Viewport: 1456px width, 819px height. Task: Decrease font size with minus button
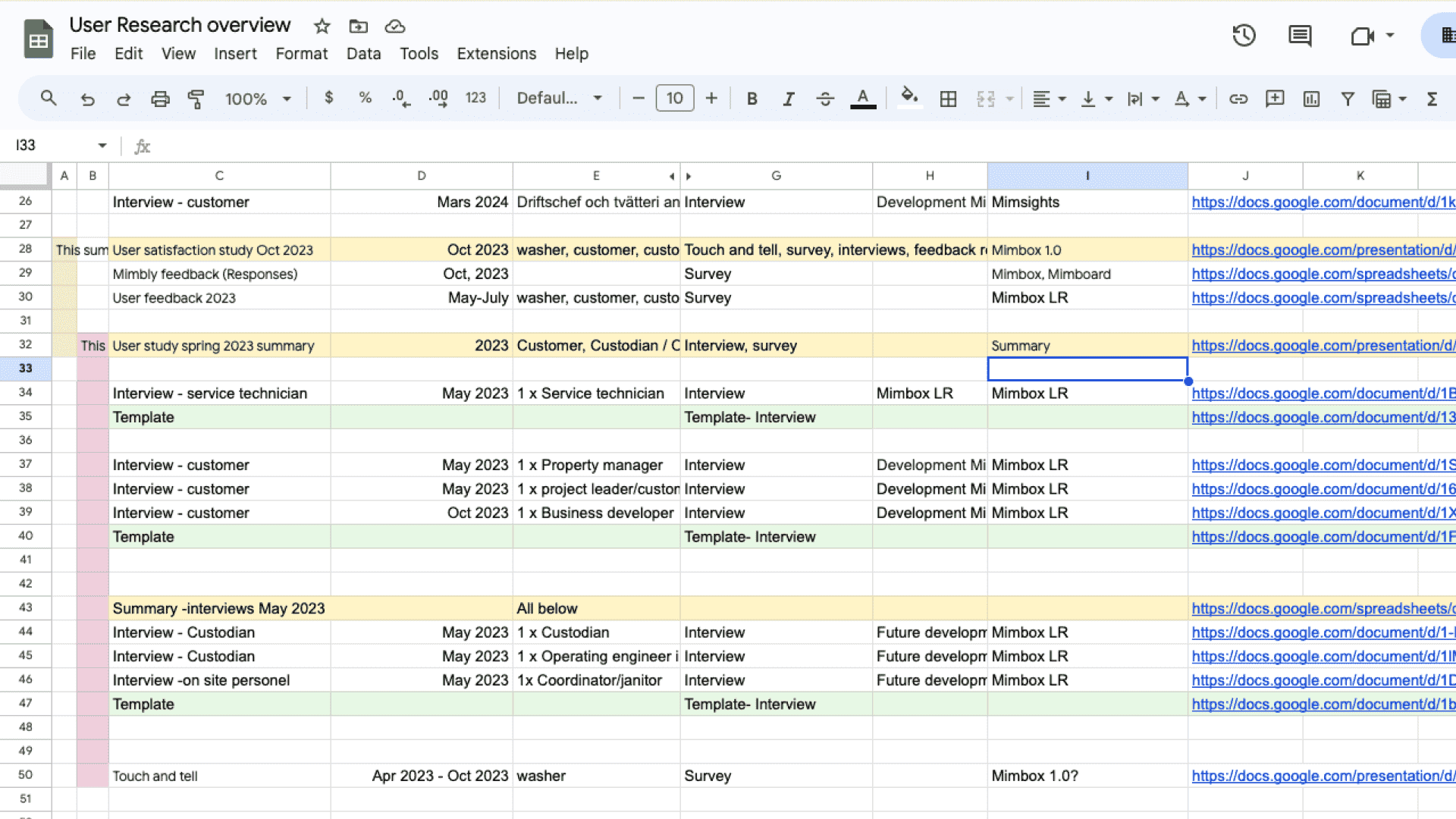click(638, 99)
